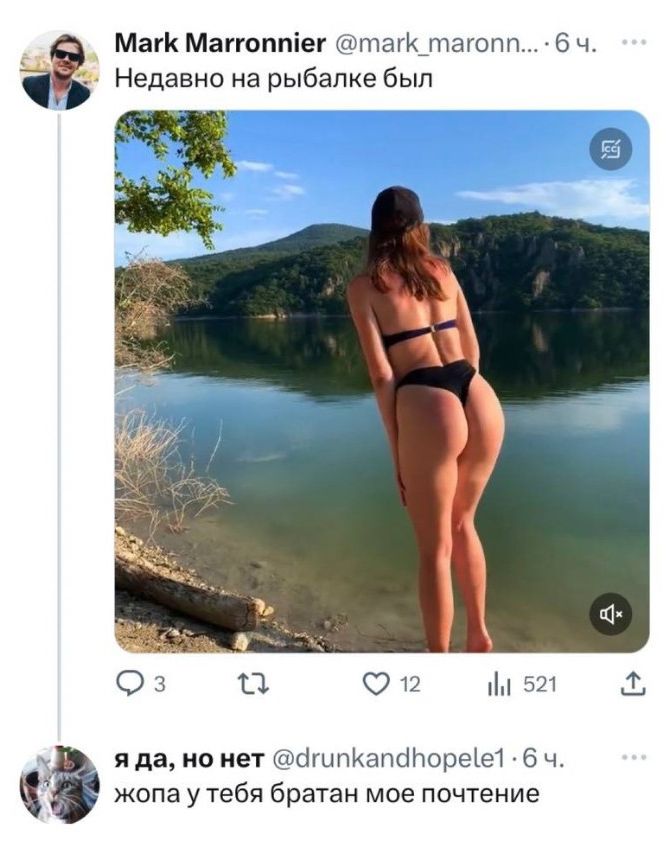Open the three-dot menu on Mark Marronnier's tweet
The height and width of the screenshot is (841, 671).
point(635,42)
